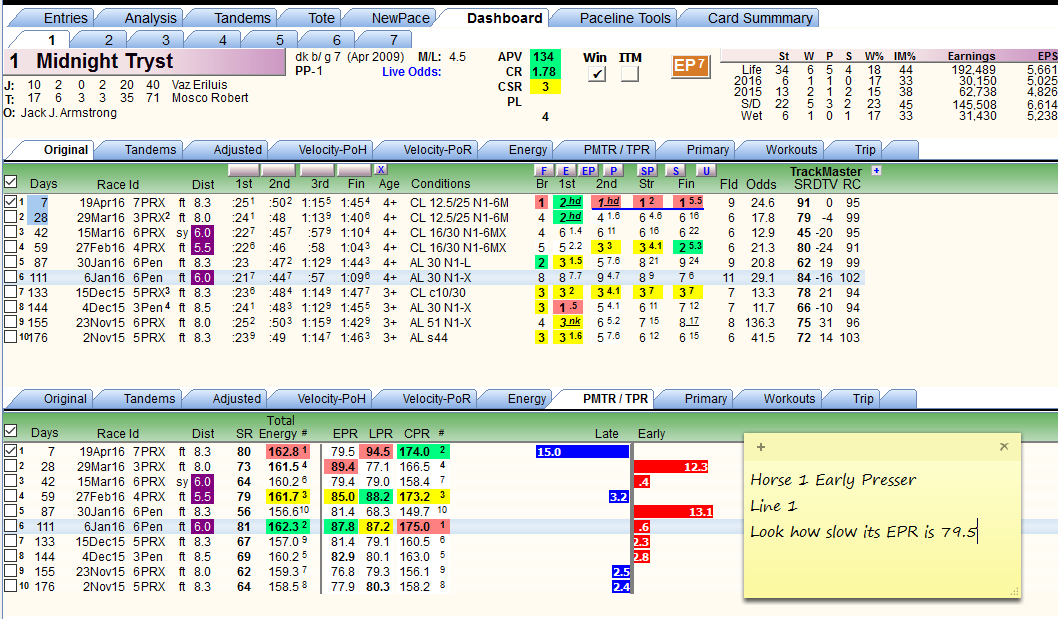Click the EP filter button
The image size is (1058, 619).
point(588,171)
